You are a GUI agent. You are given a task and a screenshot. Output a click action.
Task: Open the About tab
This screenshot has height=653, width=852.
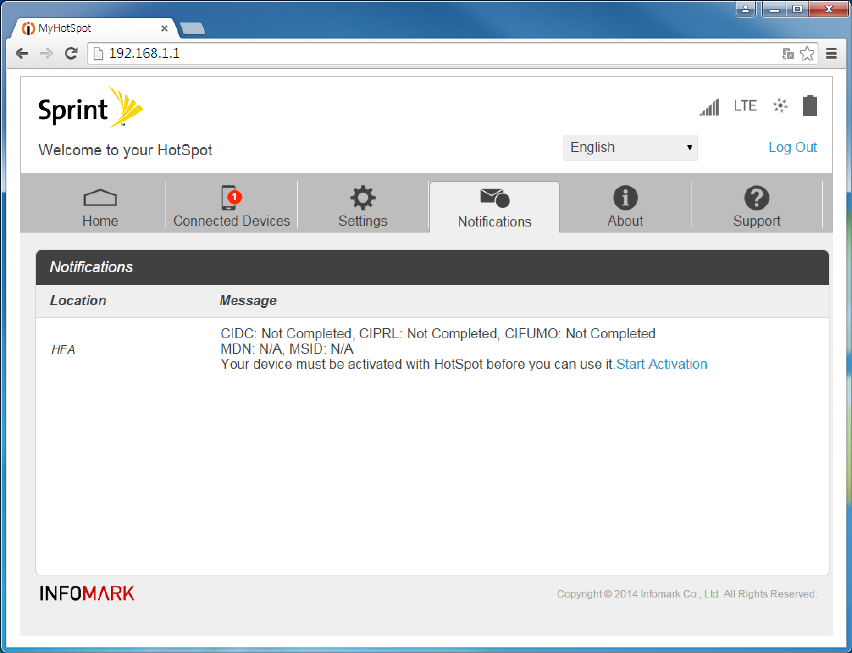(x=625, y=208)
